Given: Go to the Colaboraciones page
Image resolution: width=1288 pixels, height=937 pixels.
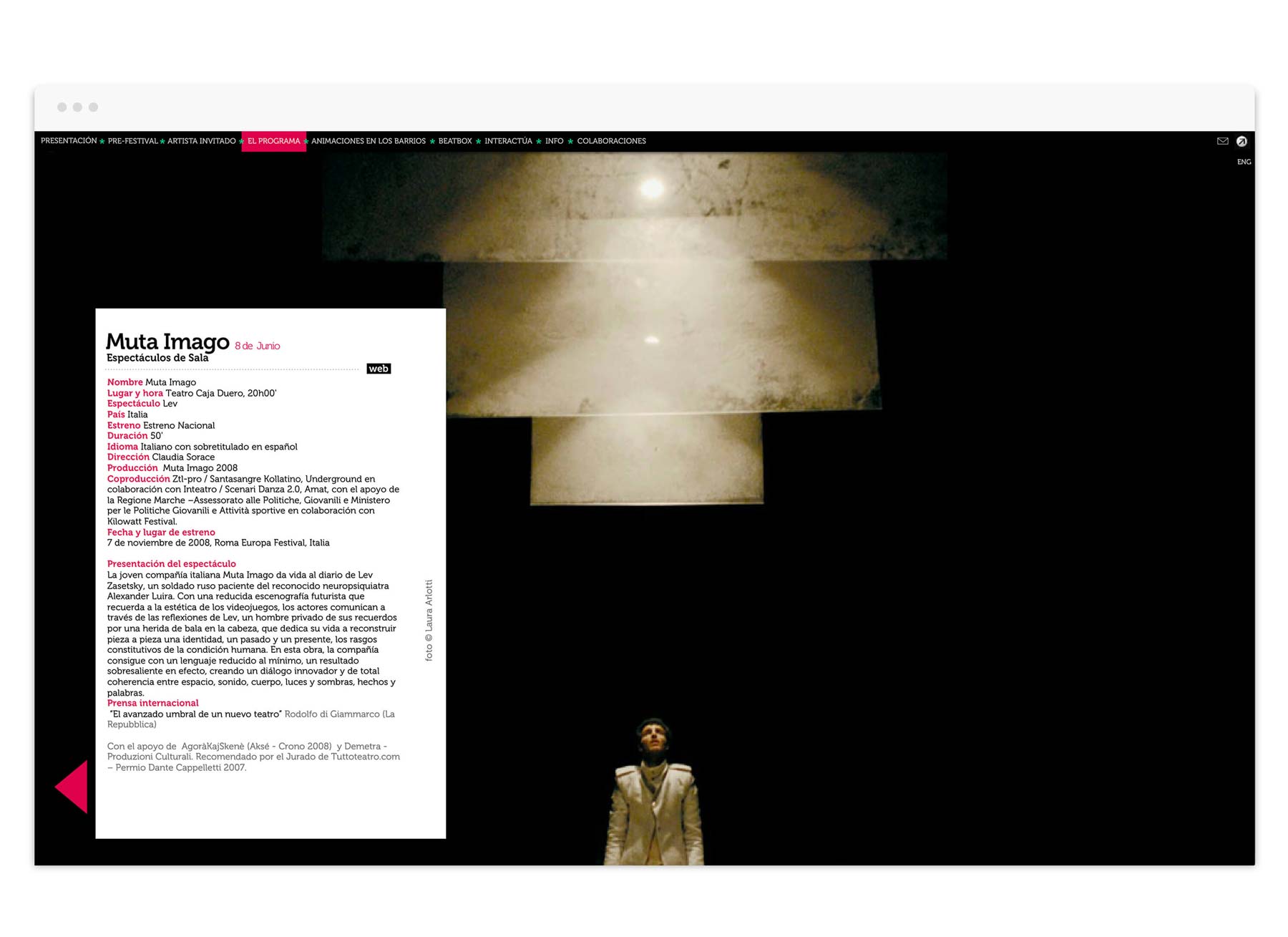Looking at the screenshot, I should tap(611, 141).
